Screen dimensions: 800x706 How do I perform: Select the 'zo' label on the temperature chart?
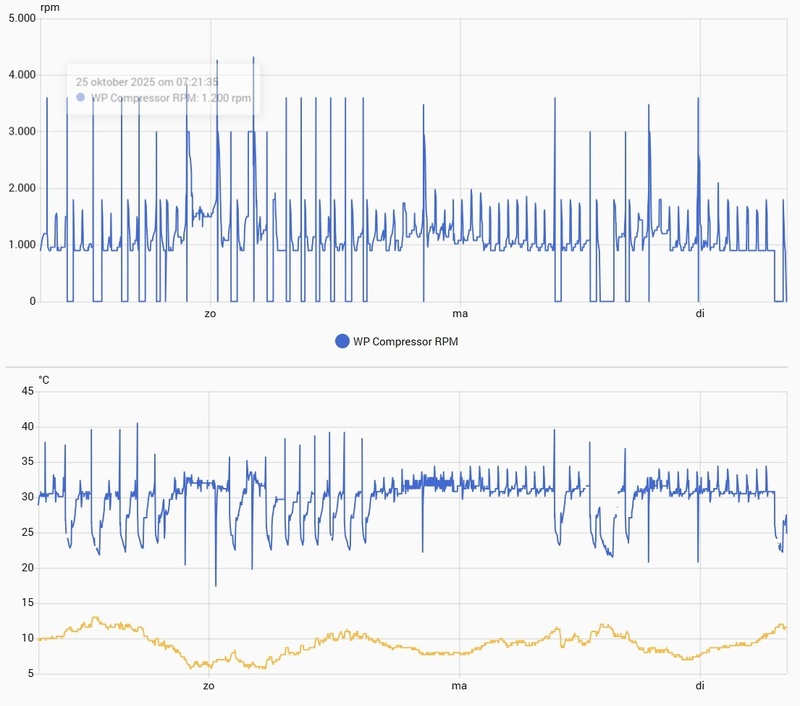(209, 686)
